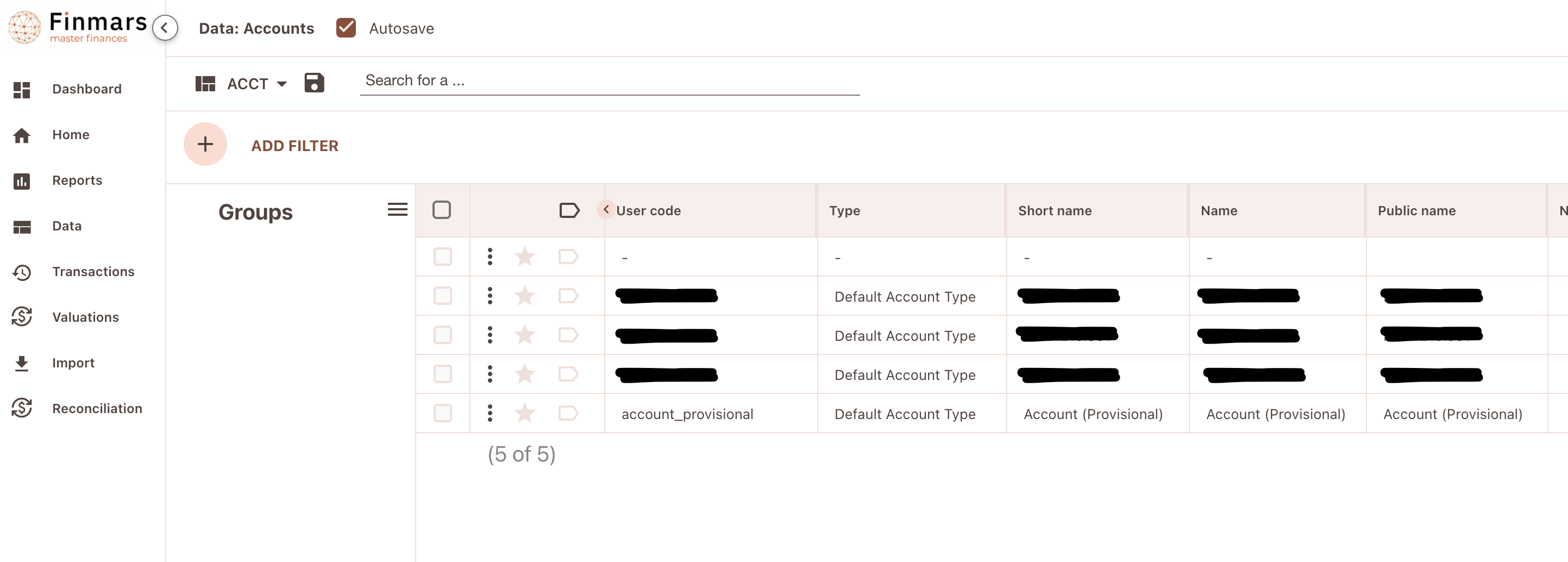Open the Groups hamburger menu
The image size is (1568, 562).
pos(398,210)
